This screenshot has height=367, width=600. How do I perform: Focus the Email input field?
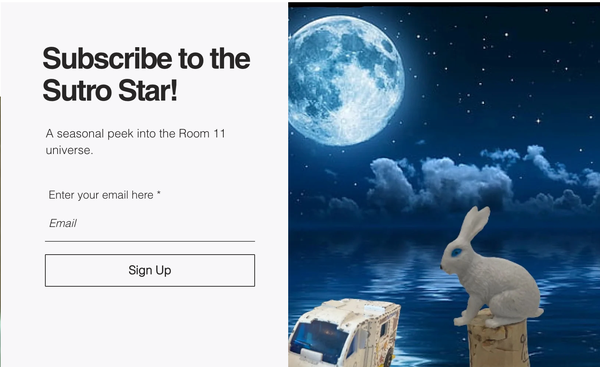pos(150,226)
